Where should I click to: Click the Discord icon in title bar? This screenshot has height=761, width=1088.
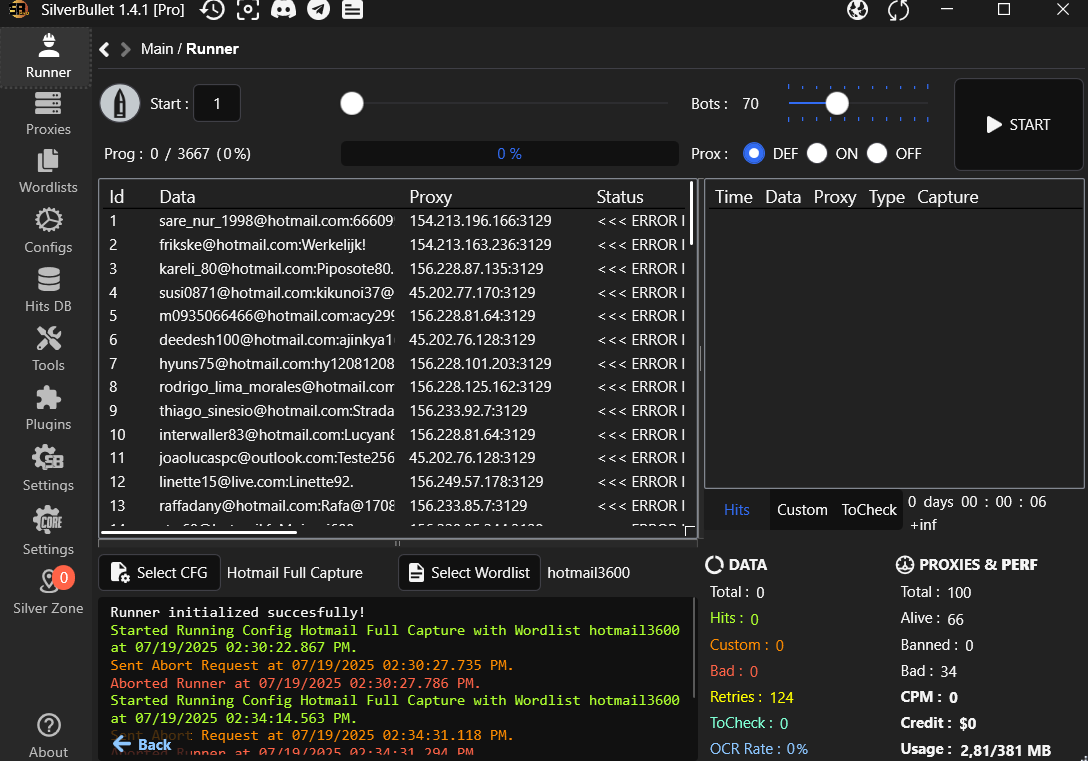pyautogui.click(x=283, y=10)
